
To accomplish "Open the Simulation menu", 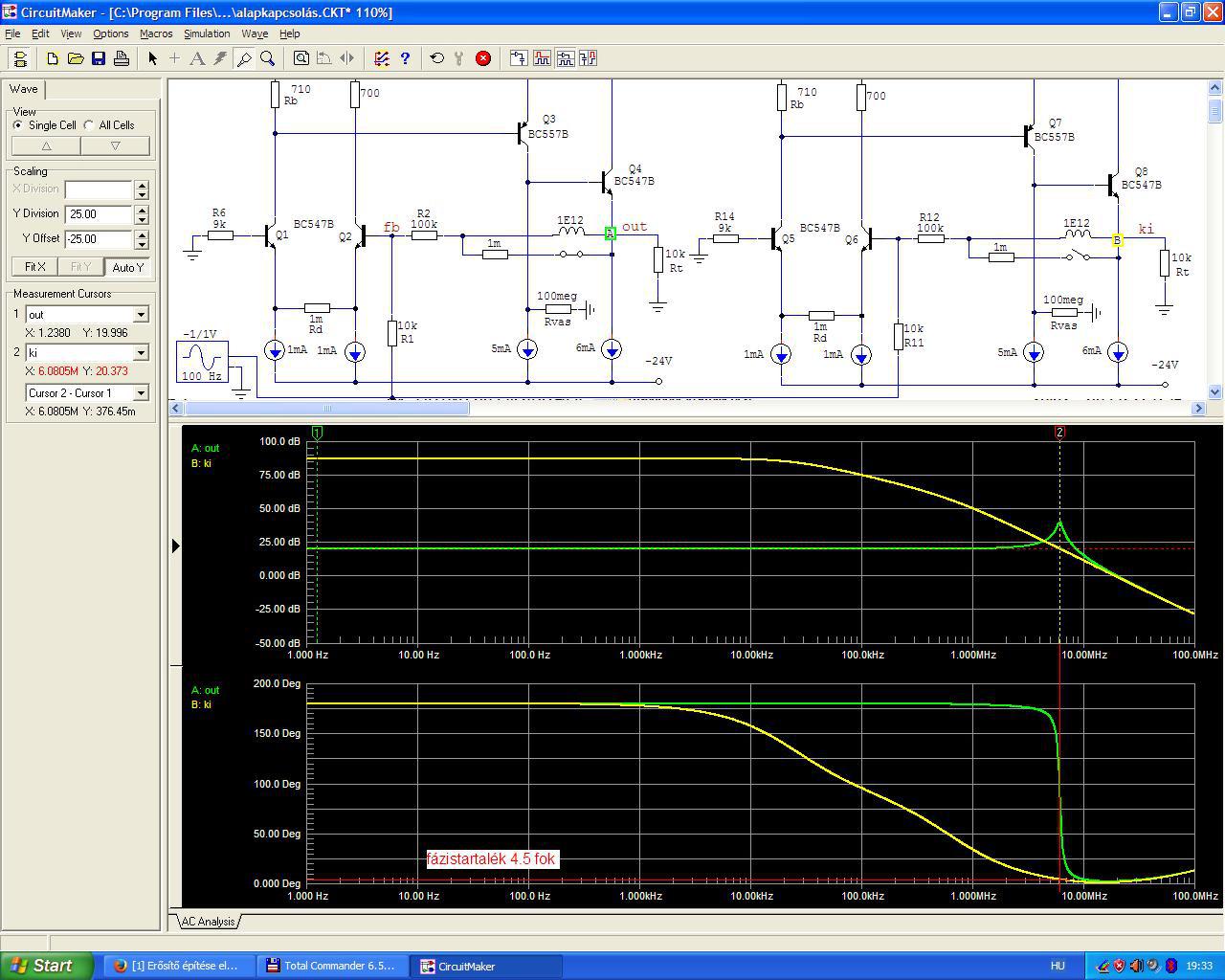I will tap(207, 33).
